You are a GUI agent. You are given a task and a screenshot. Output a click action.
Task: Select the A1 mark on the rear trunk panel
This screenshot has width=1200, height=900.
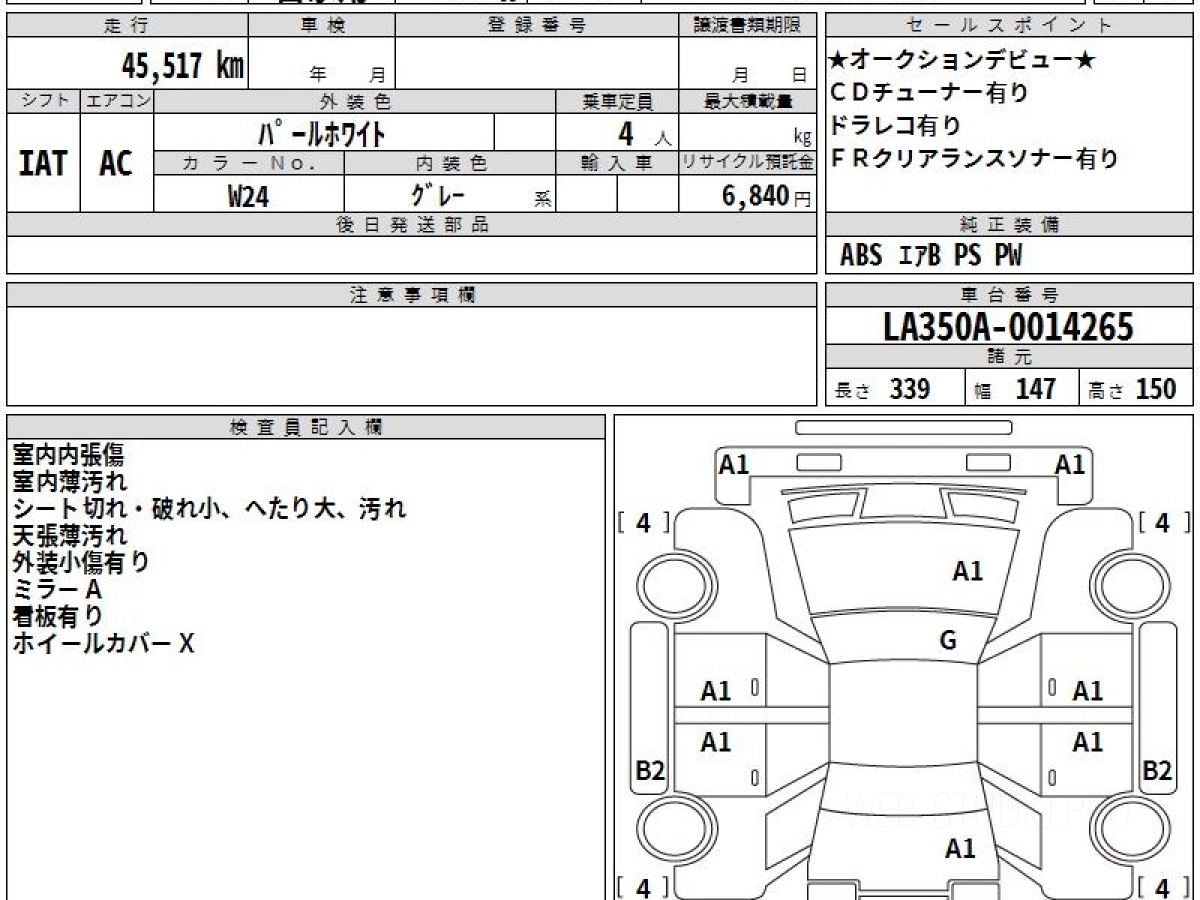tap(960, 849)
